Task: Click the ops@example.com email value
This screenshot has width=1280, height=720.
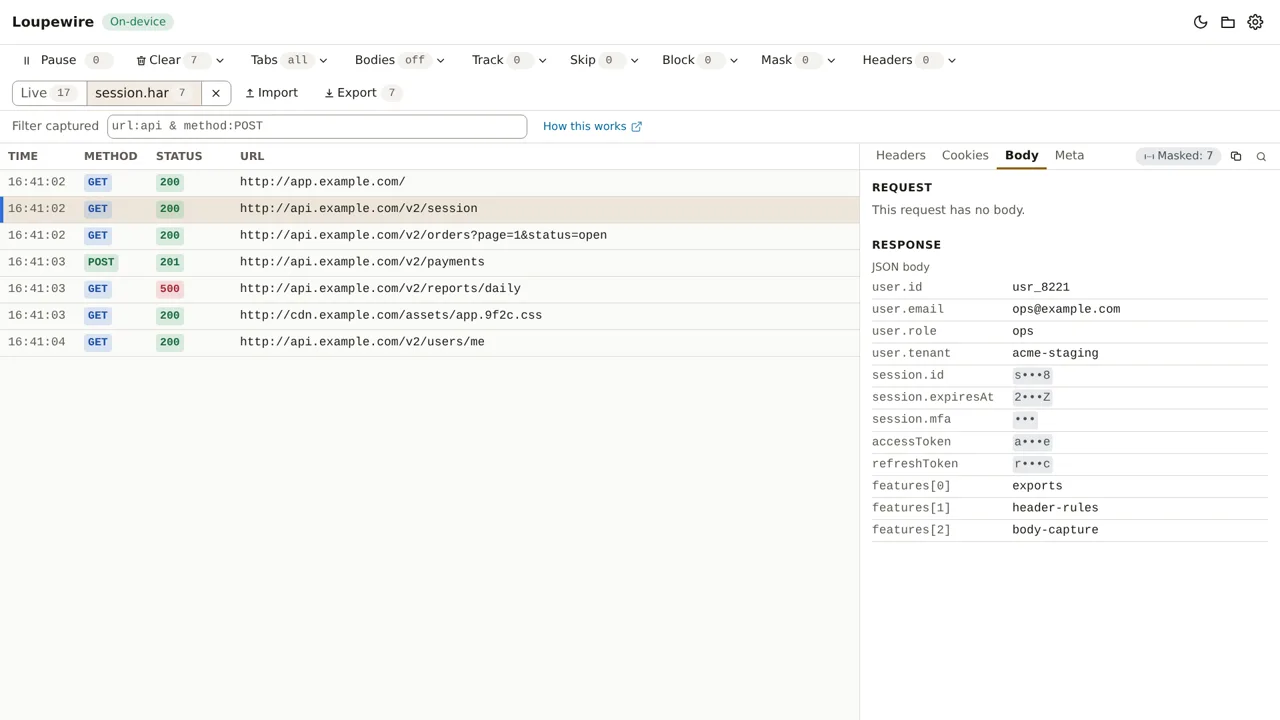Action: tap(1066, 309)
